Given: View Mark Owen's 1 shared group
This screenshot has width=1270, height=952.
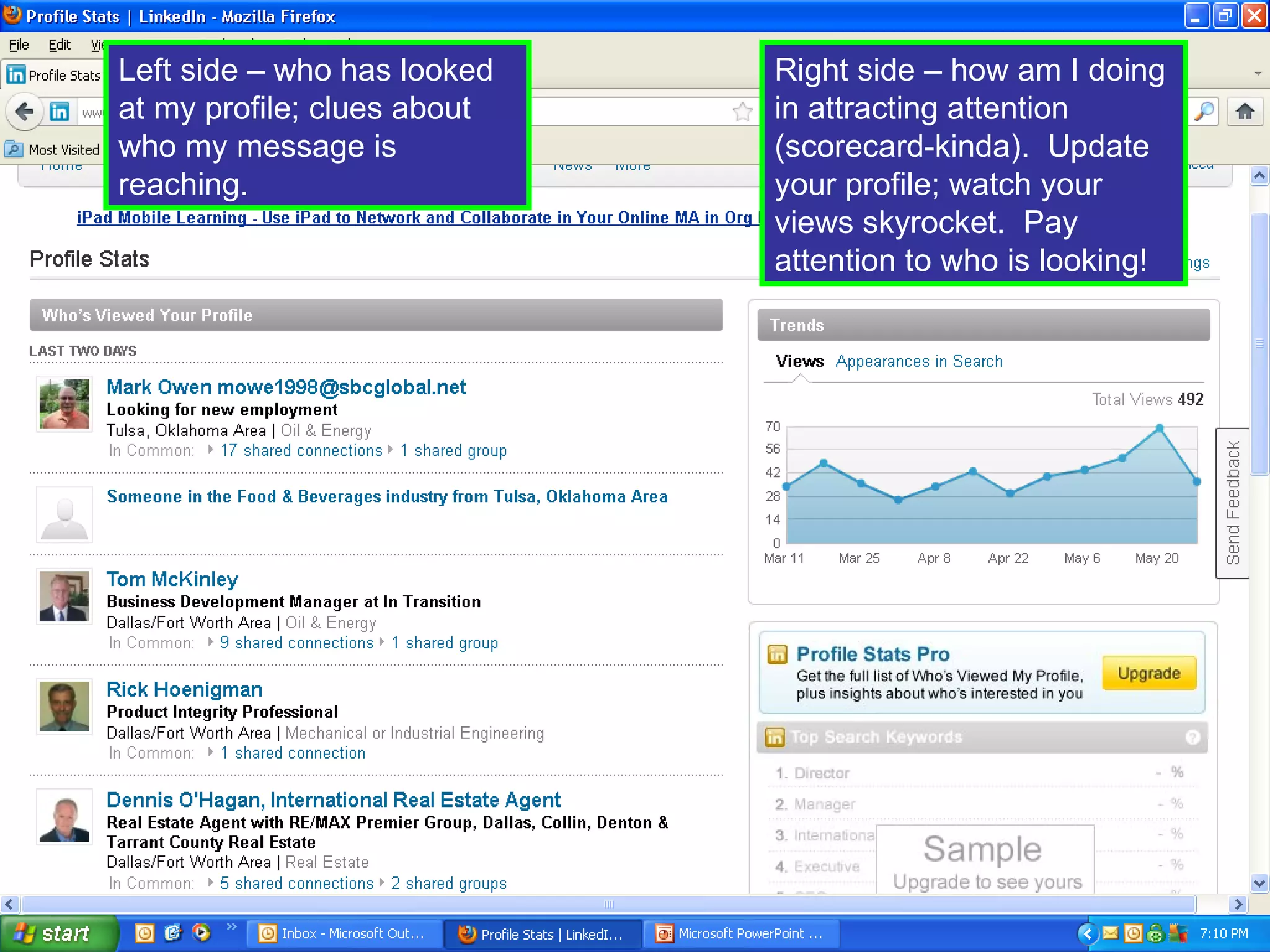Looking at the screenshot, I should point(453,451).
